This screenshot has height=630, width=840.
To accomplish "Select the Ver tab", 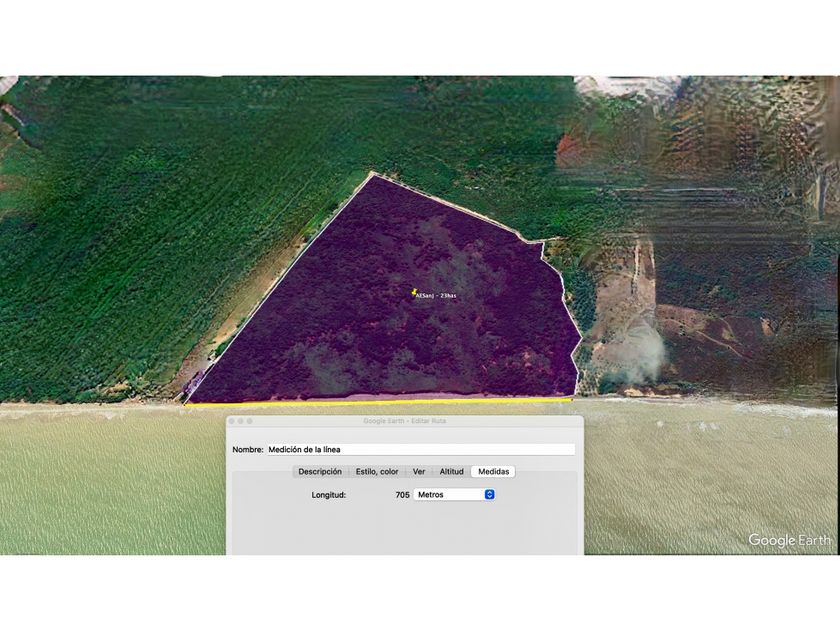I will [x=419, y=471].
